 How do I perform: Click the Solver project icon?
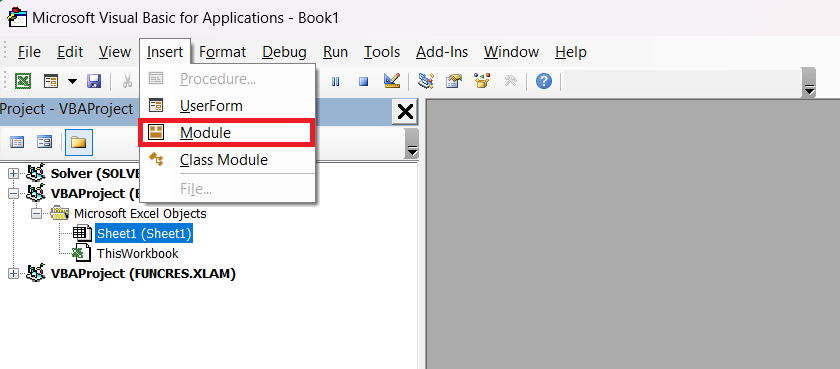tap(36, 173)
